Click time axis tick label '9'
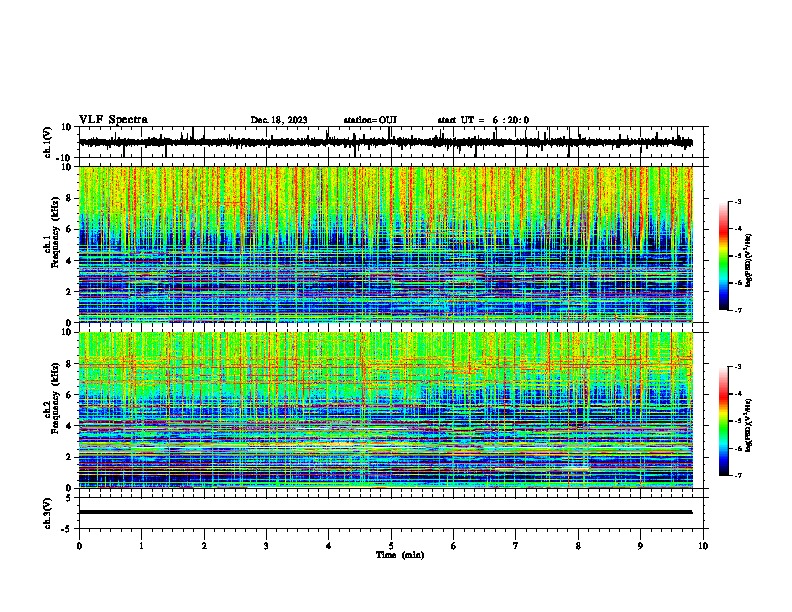Viewport: 792px width, 612px height. coord(640,546)
